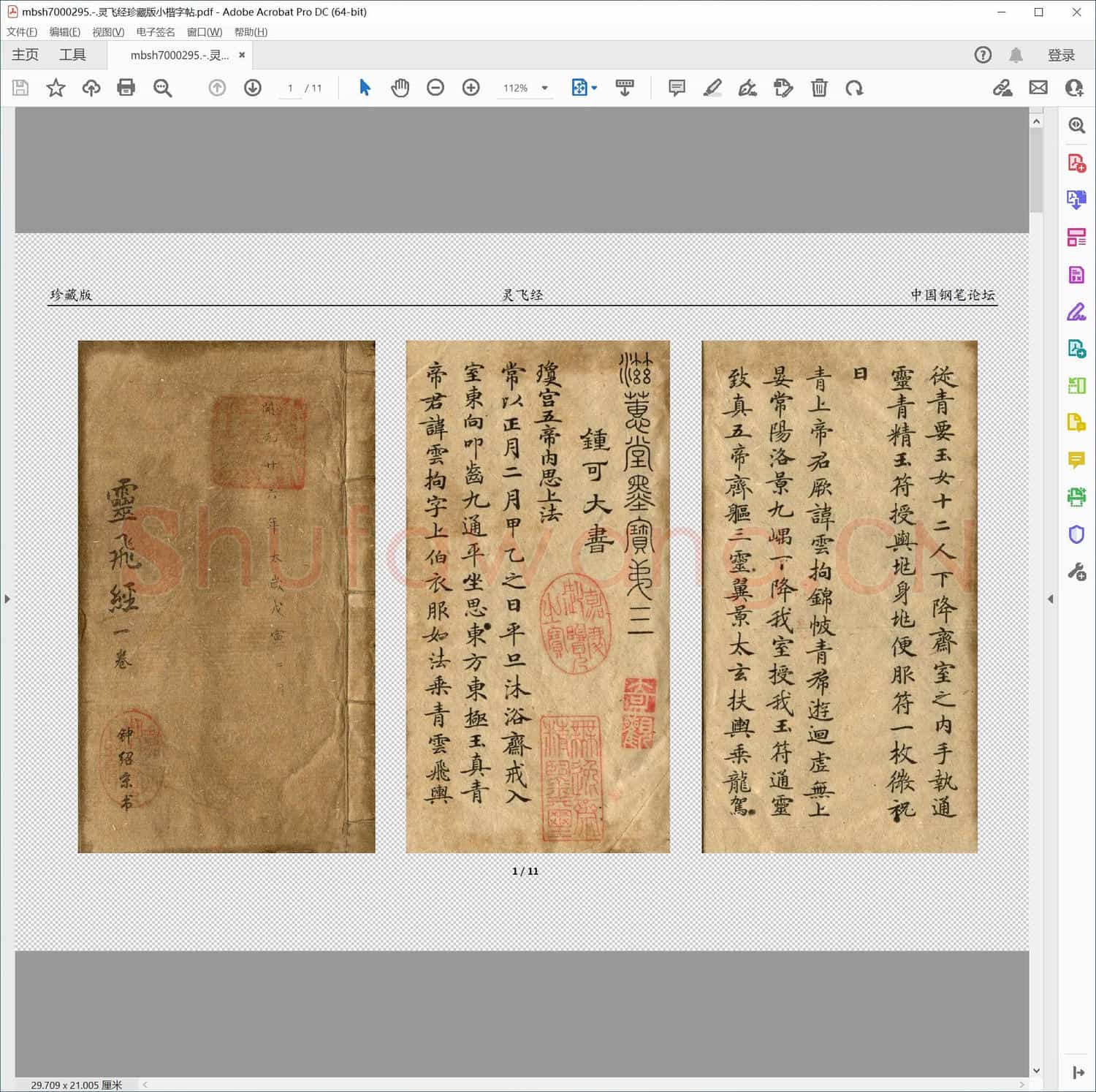
Task: Open the Create PDF tool
Action: pos(1076,164)
